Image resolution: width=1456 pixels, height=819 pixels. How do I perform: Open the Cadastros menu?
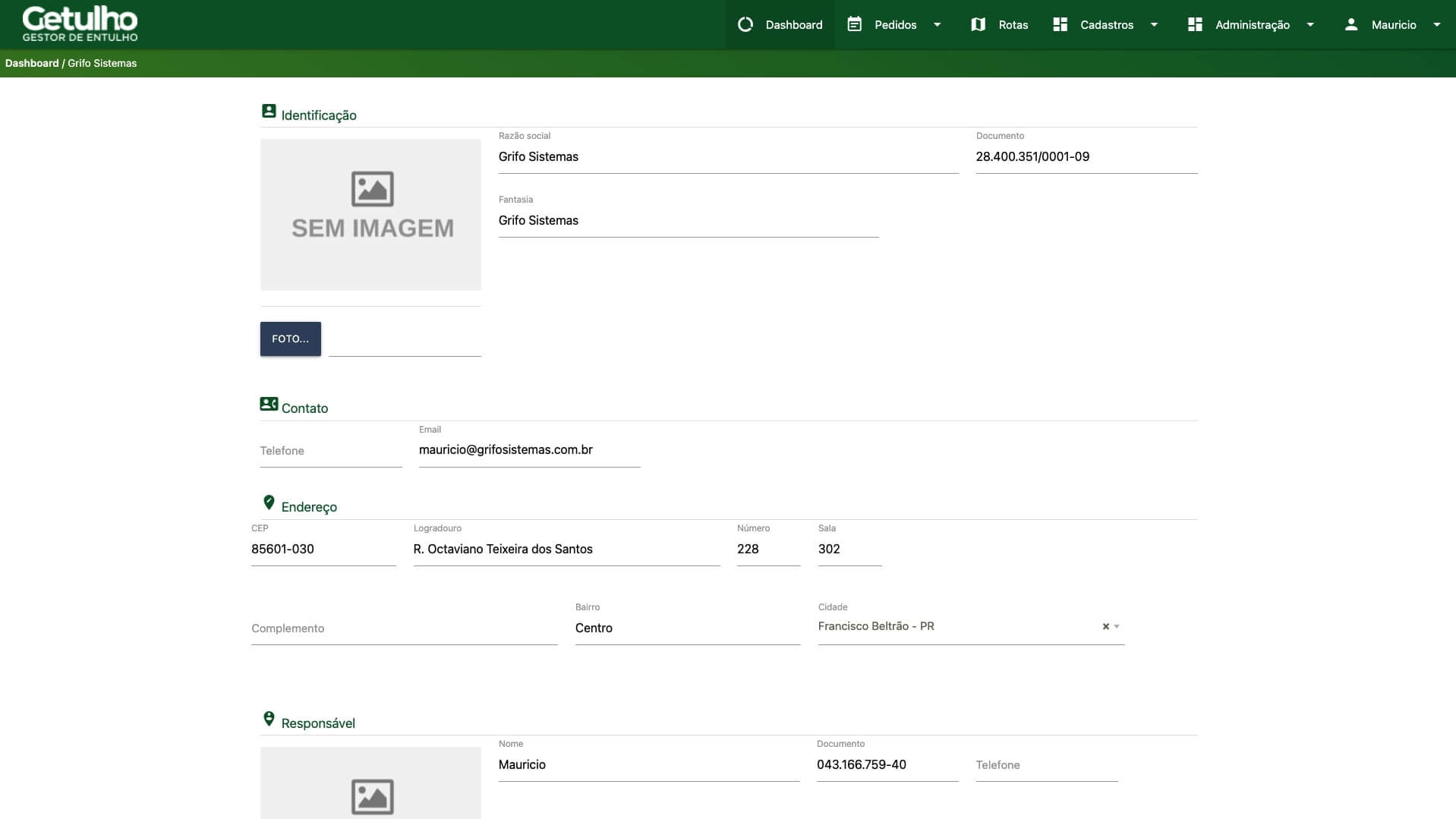(x=1106, y=24)
